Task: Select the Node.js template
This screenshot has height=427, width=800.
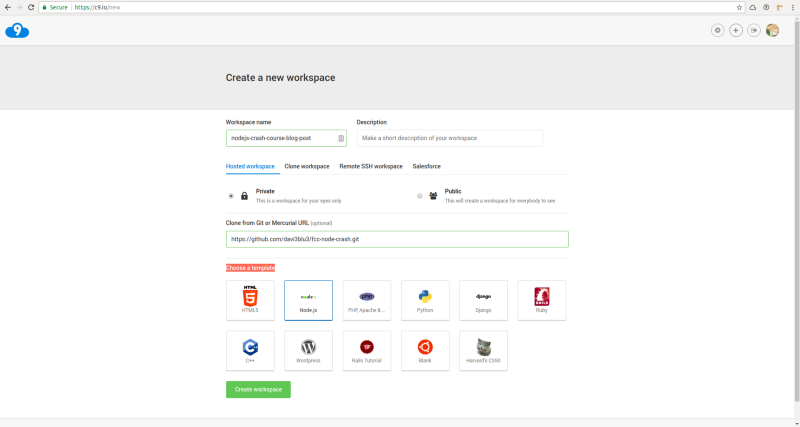Action: pos(308,300)
